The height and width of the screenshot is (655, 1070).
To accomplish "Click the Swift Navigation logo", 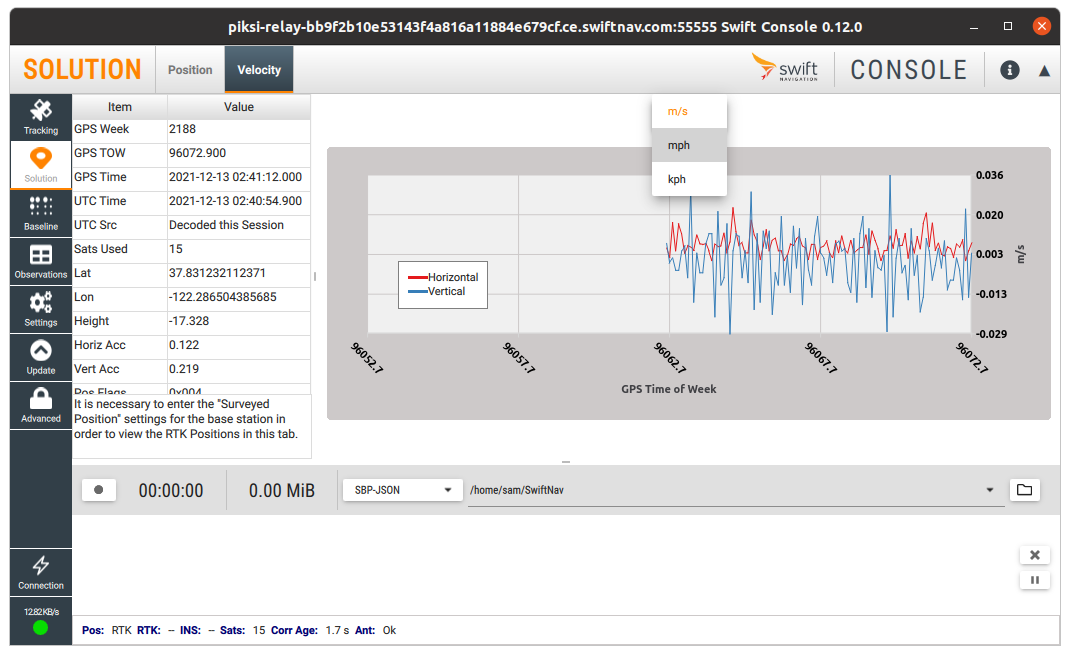I will [785, 68].
